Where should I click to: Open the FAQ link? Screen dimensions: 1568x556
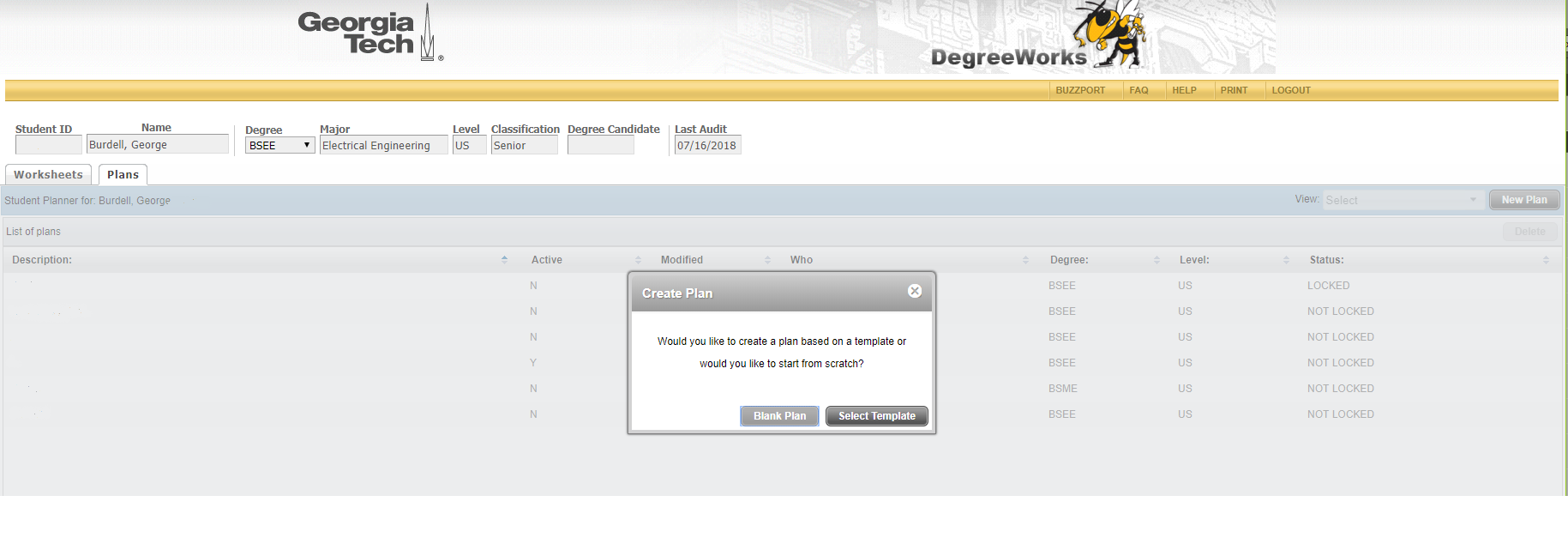(x=1138, y=90)
